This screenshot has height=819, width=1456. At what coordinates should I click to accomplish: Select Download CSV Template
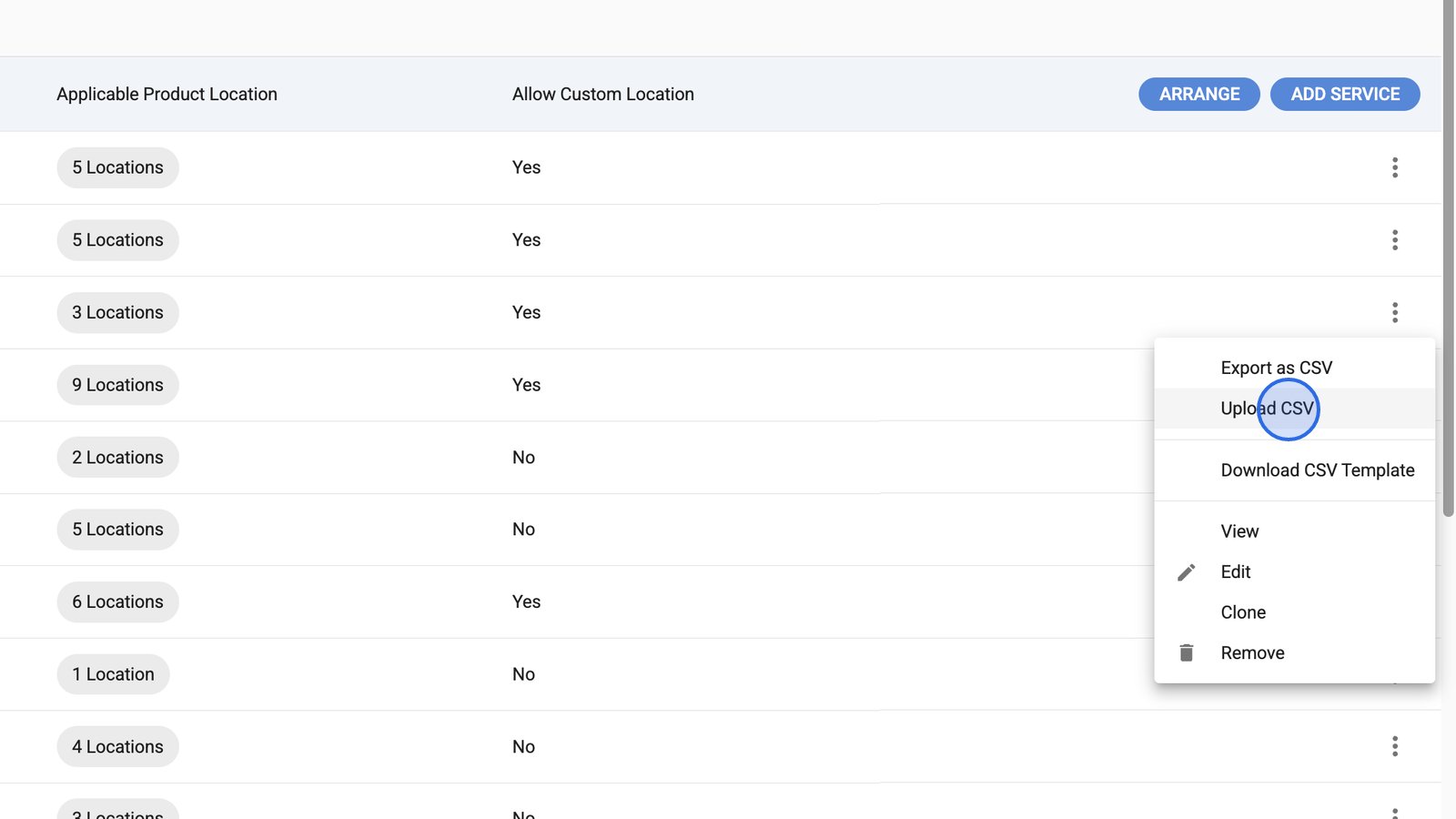coord(1317,470)
